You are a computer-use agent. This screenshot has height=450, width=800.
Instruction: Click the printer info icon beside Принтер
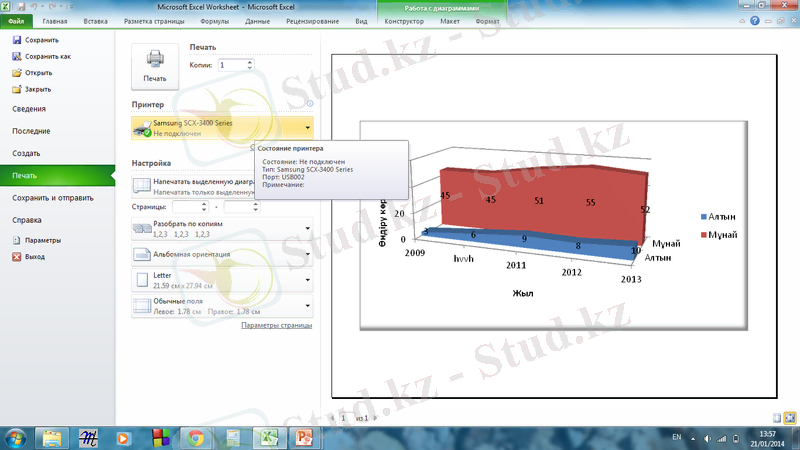(x=310, y=103)
